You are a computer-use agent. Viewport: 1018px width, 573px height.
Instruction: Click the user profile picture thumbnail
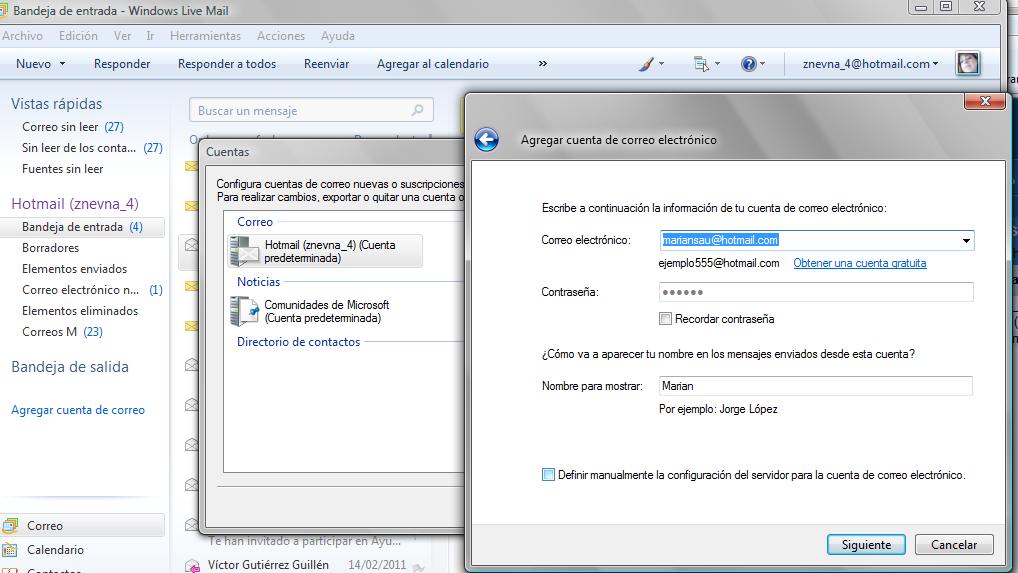pyautogui.click(x=968, y=64)
